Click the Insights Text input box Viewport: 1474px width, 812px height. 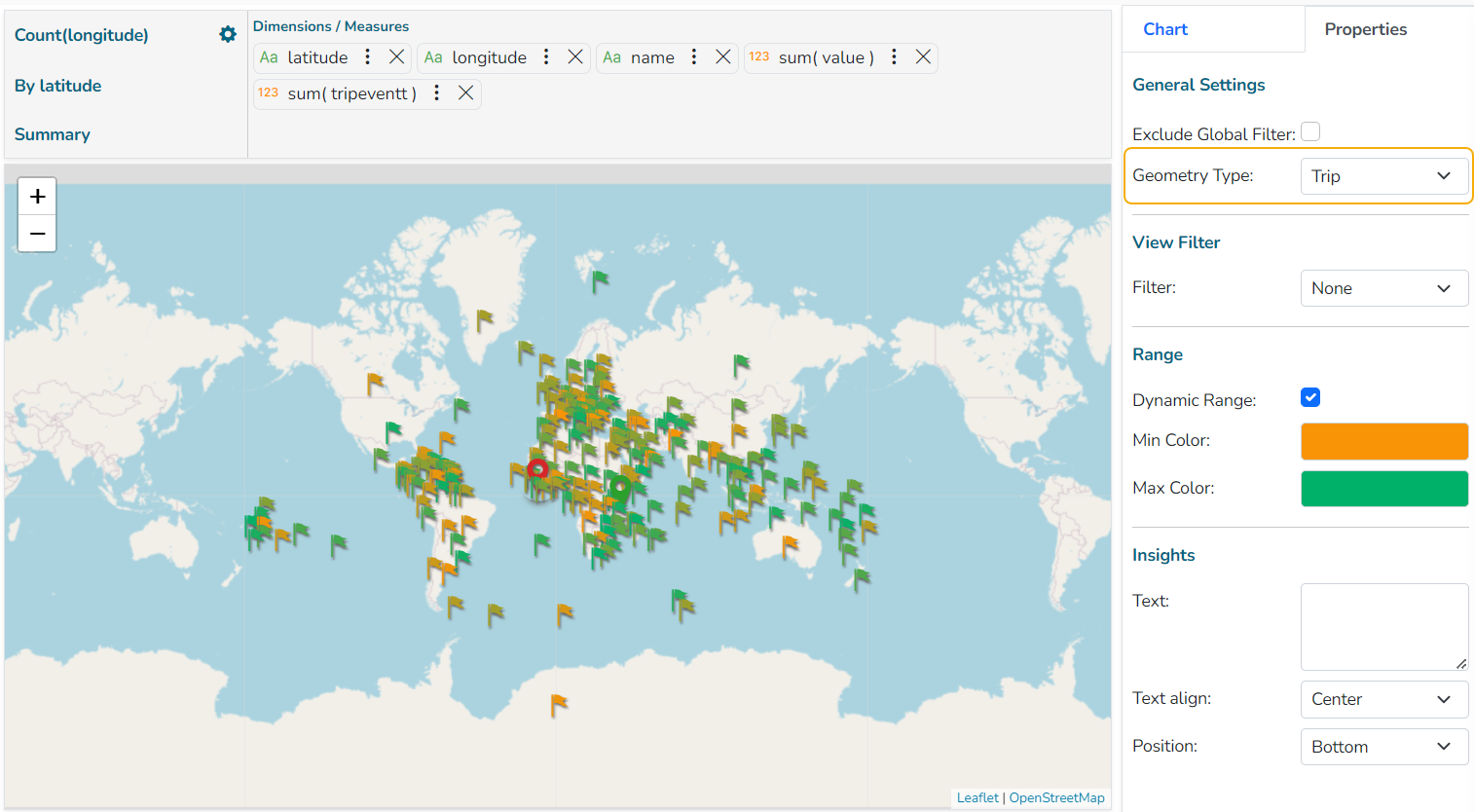point(1383,626)
